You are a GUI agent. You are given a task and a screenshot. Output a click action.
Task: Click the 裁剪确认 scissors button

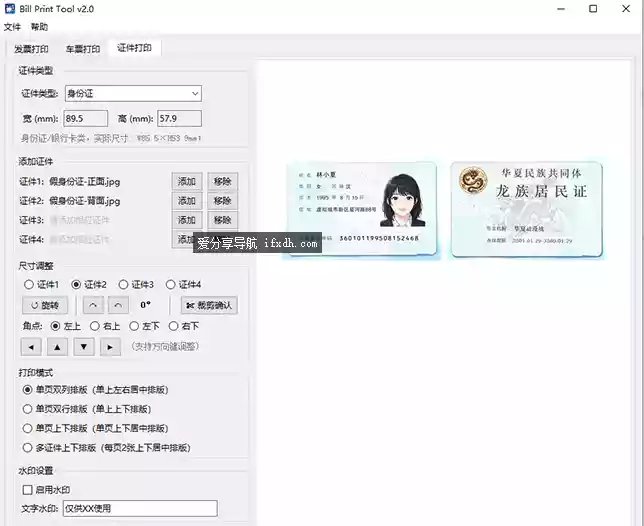pyautogui.click(x=209, y=305)
